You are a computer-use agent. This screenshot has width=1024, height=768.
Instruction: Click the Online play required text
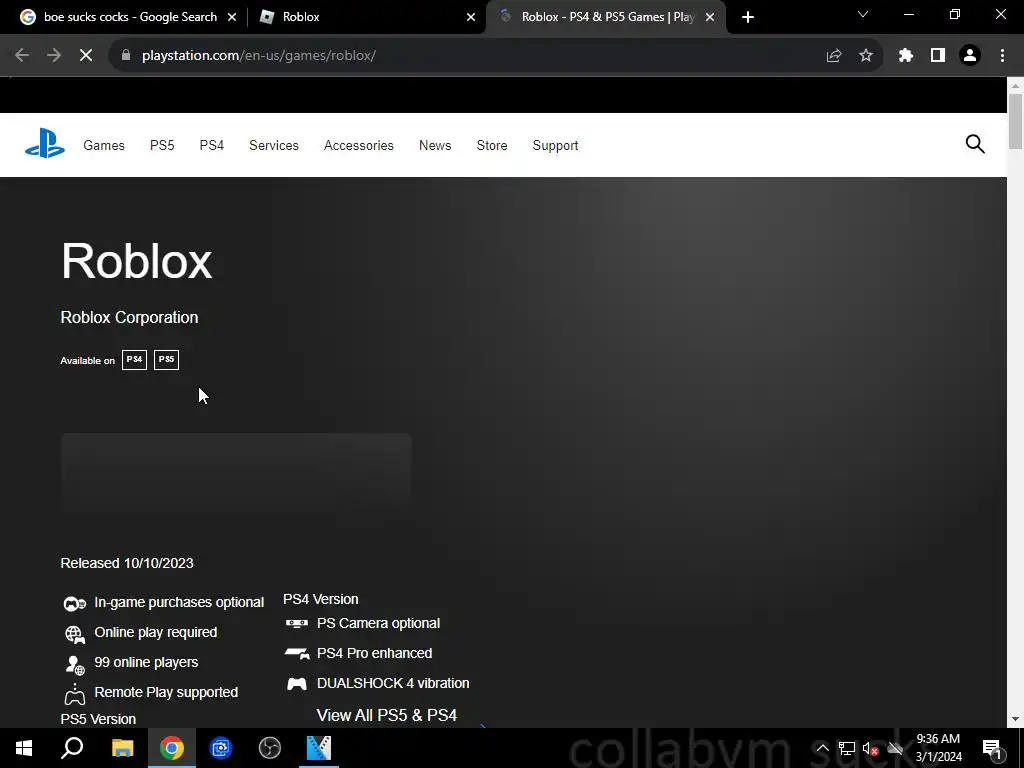coord(155,632)
